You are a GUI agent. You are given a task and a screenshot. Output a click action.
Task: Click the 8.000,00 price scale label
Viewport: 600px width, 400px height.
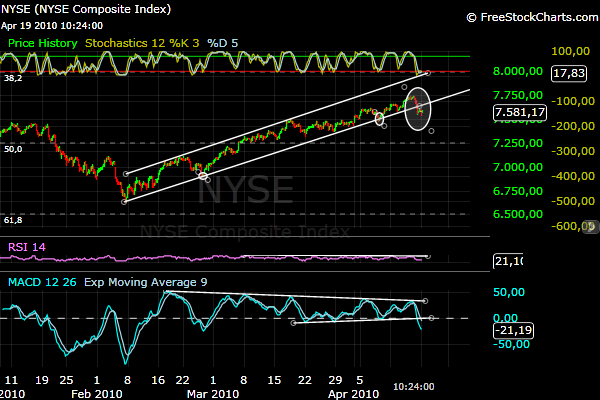(518, 71)
